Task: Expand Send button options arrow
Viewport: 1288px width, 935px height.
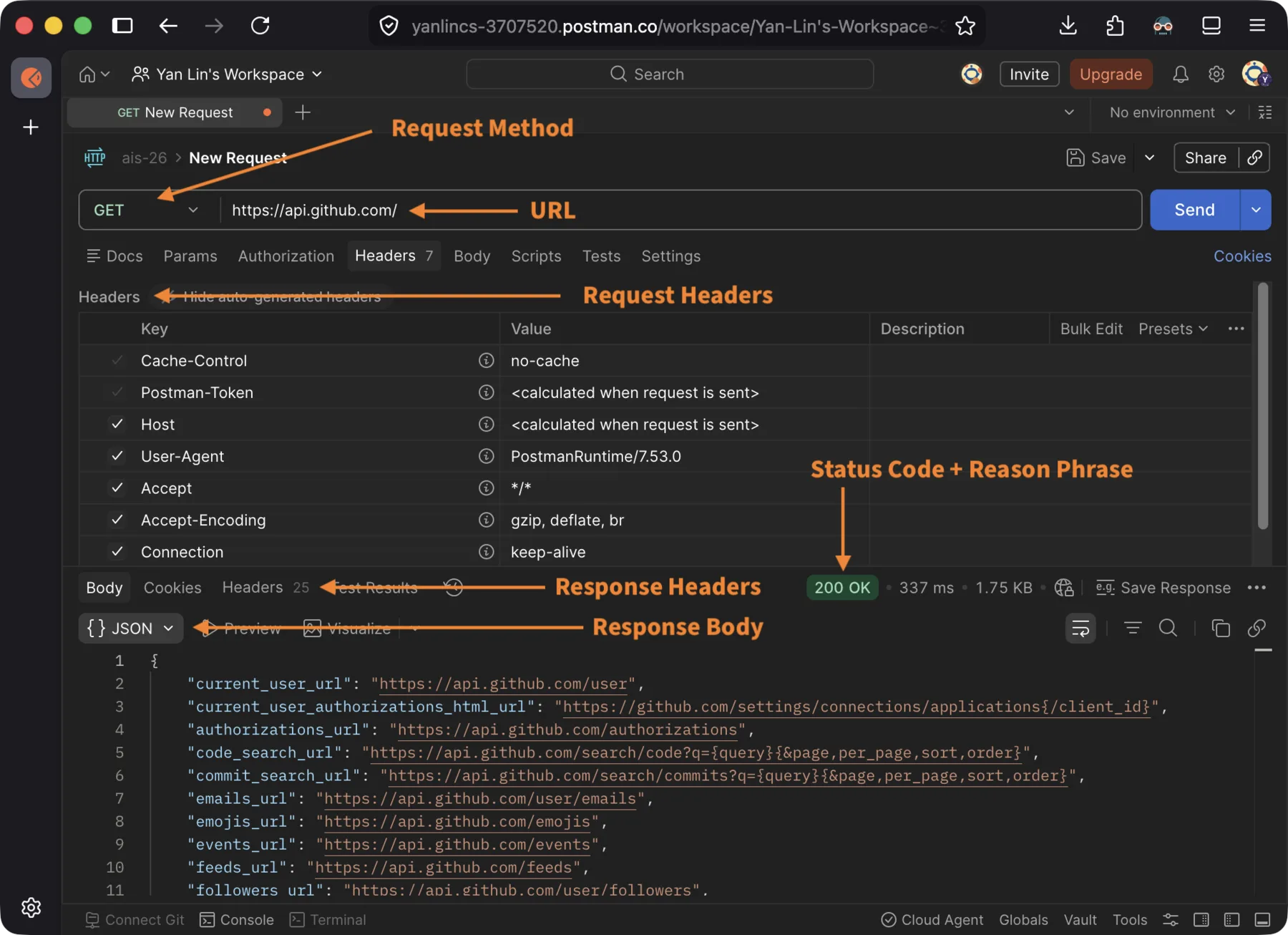Action: click(1256, 210)
